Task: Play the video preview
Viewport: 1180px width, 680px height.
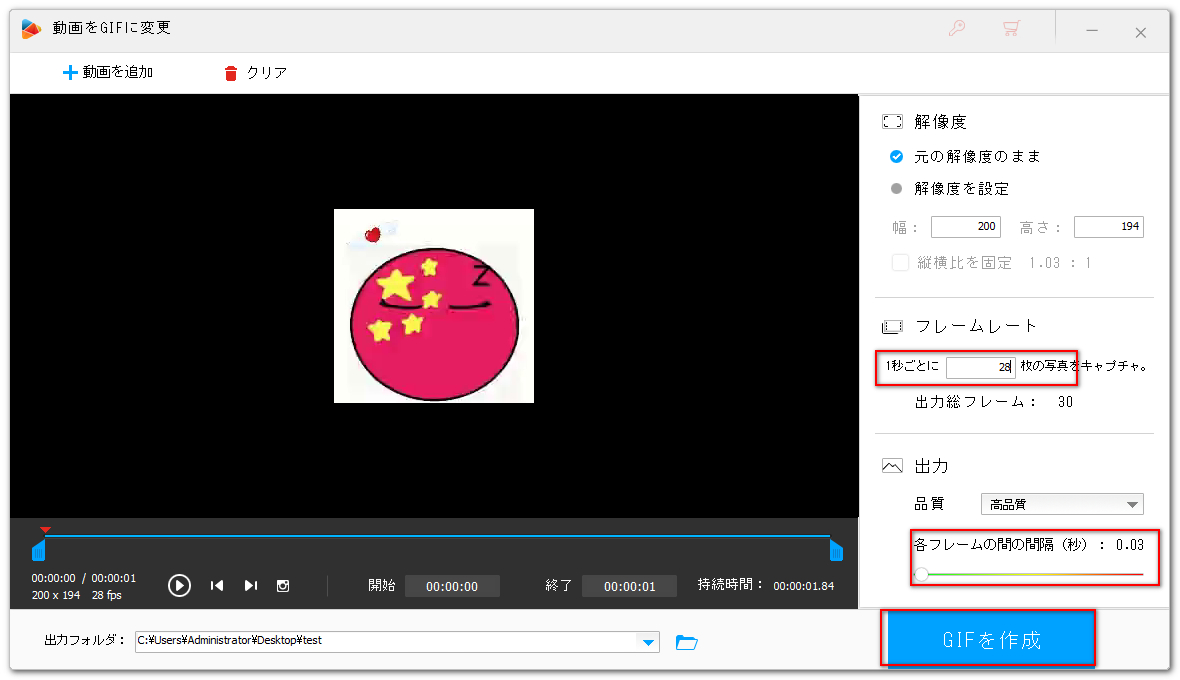Action: [x=179, y=586]
